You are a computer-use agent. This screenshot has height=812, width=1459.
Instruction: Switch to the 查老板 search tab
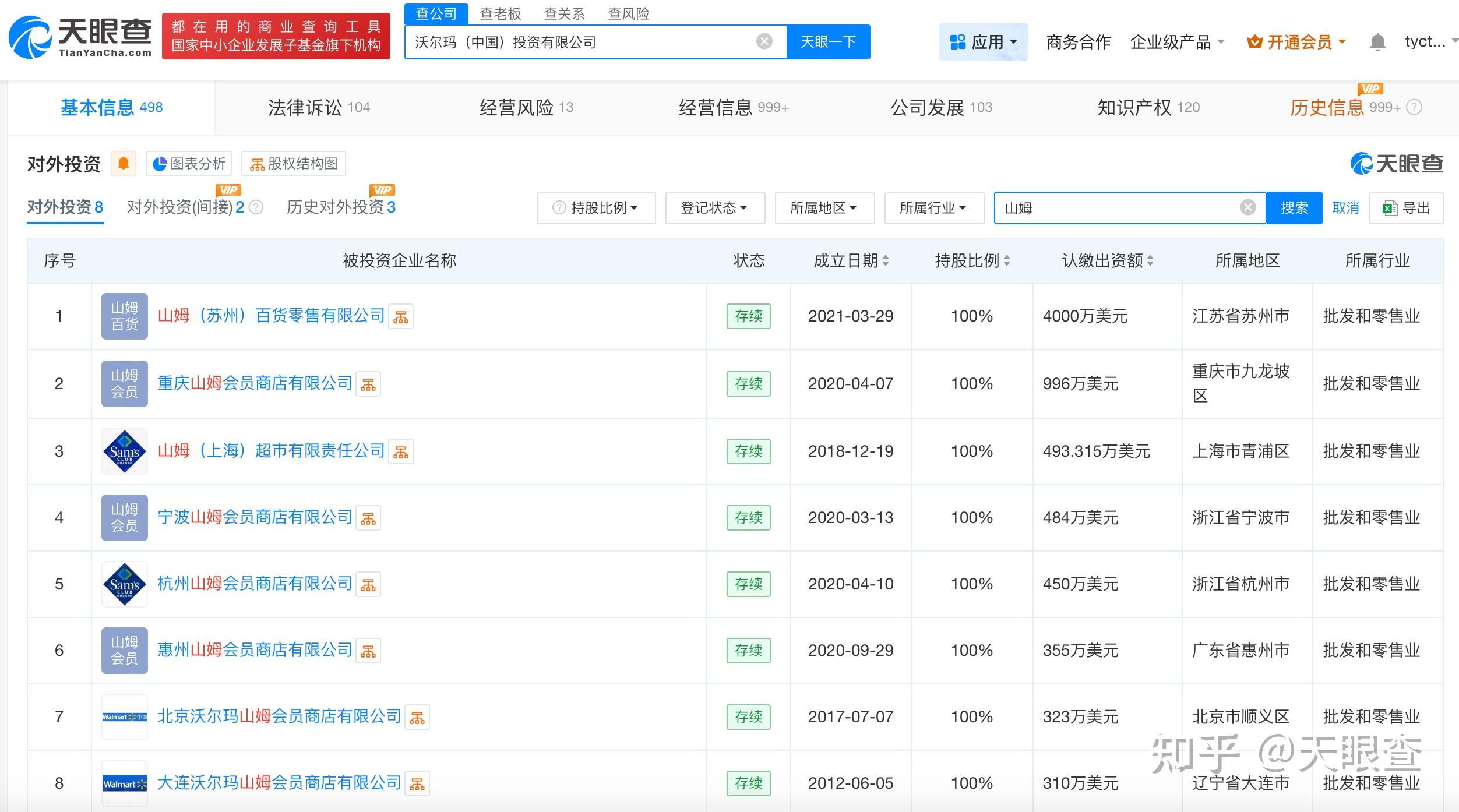[500, 13]
